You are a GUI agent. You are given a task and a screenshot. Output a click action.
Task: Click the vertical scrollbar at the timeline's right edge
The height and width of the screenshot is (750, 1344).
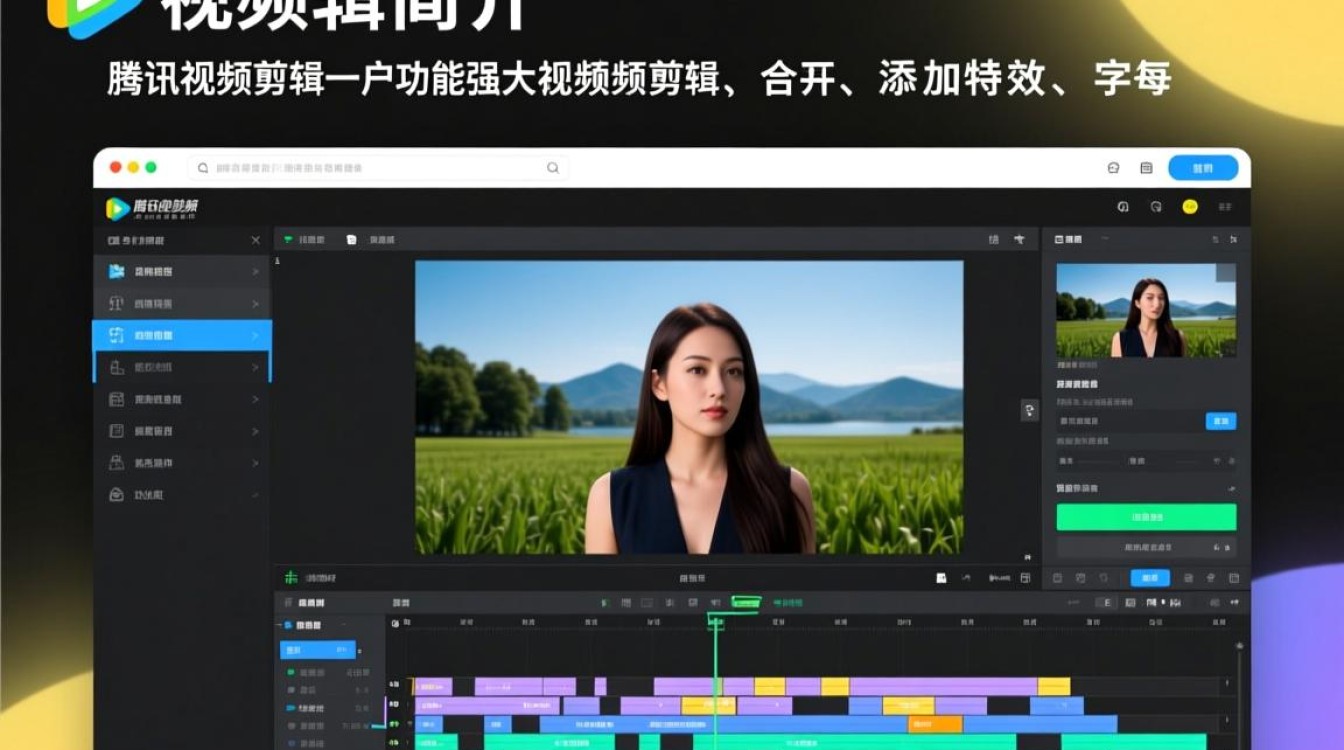click(1239, 695)
